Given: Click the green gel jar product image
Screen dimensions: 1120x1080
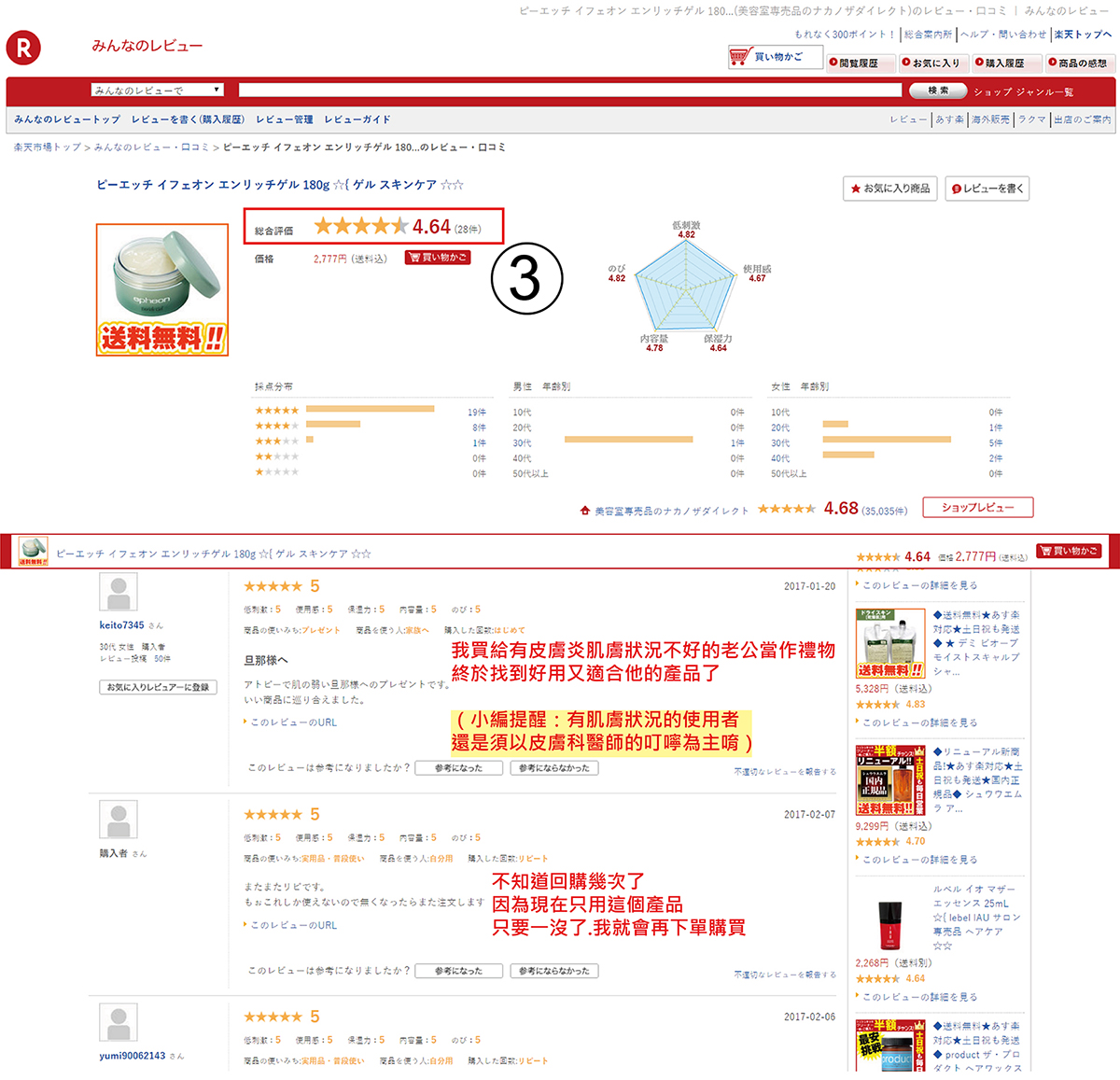Looking at the screenshot, I should (x=162, y=289).
